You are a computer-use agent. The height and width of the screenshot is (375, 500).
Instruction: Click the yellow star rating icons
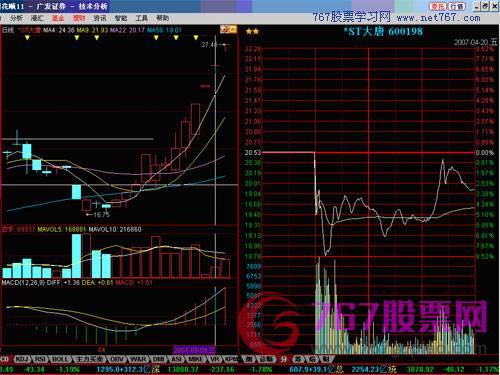coord(252,32)
